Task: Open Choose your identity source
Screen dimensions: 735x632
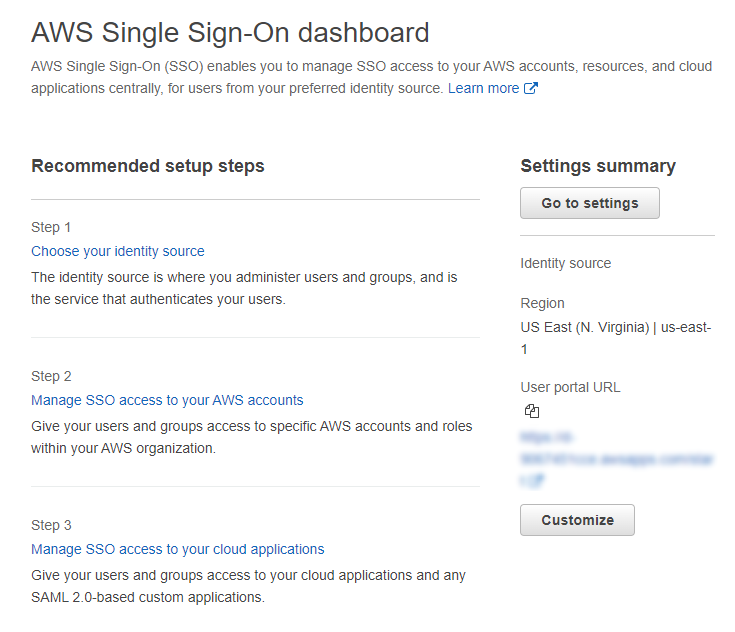Action: (x=118, y=251)
